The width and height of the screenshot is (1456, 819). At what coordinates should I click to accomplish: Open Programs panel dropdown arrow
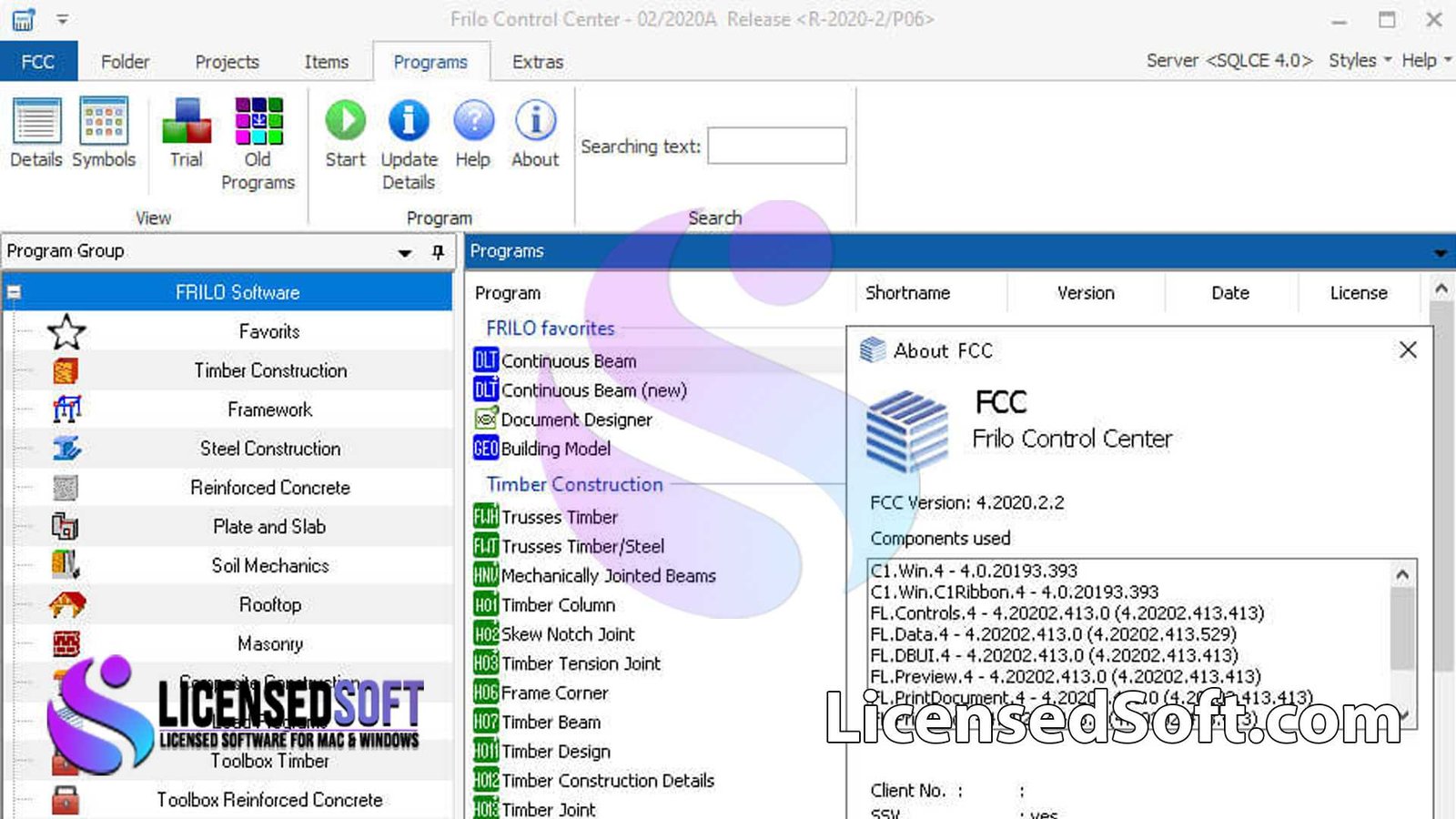tap(1440, 252)
